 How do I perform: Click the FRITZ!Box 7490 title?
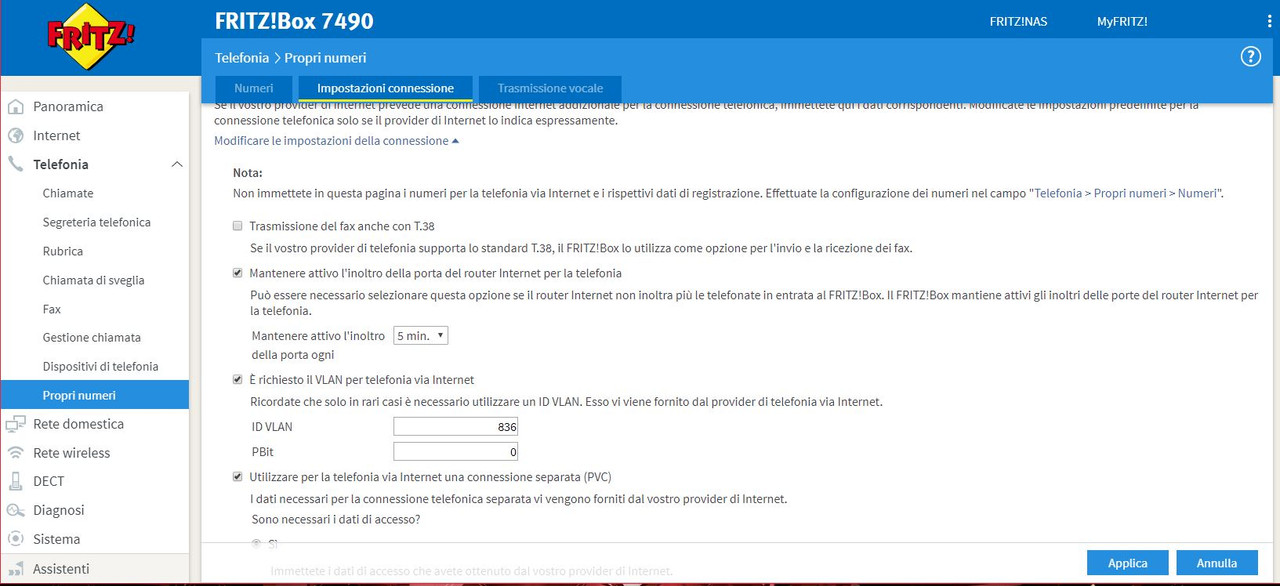(294, 21)
